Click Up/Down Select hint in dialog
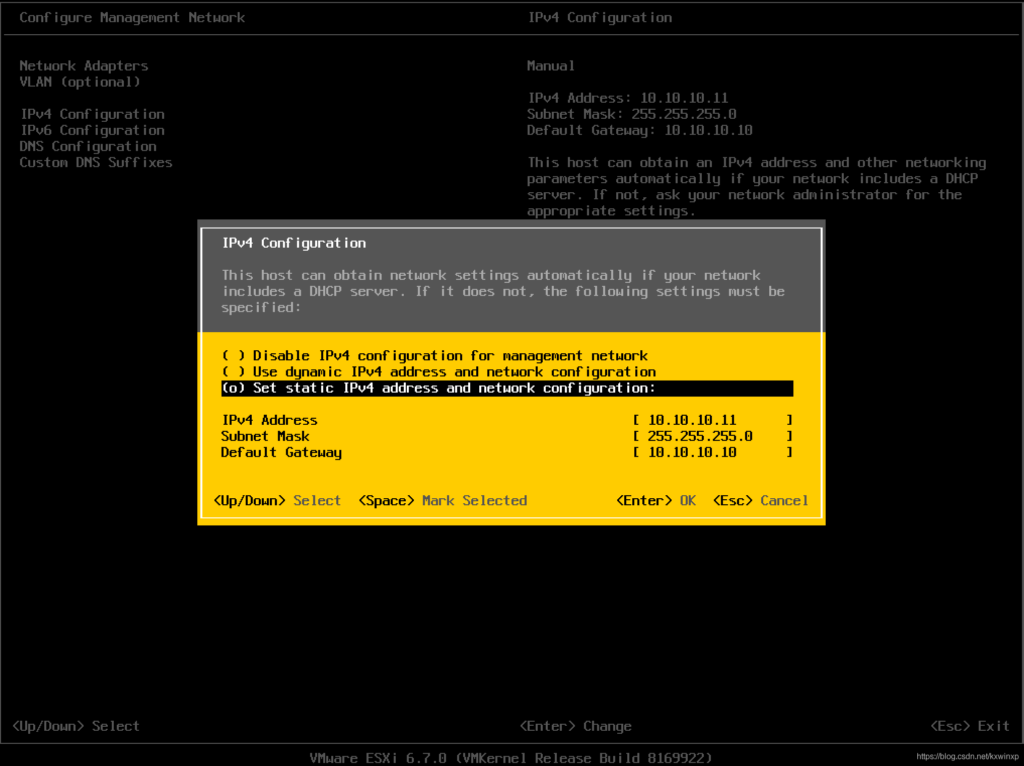 click(x=277, y=500)
